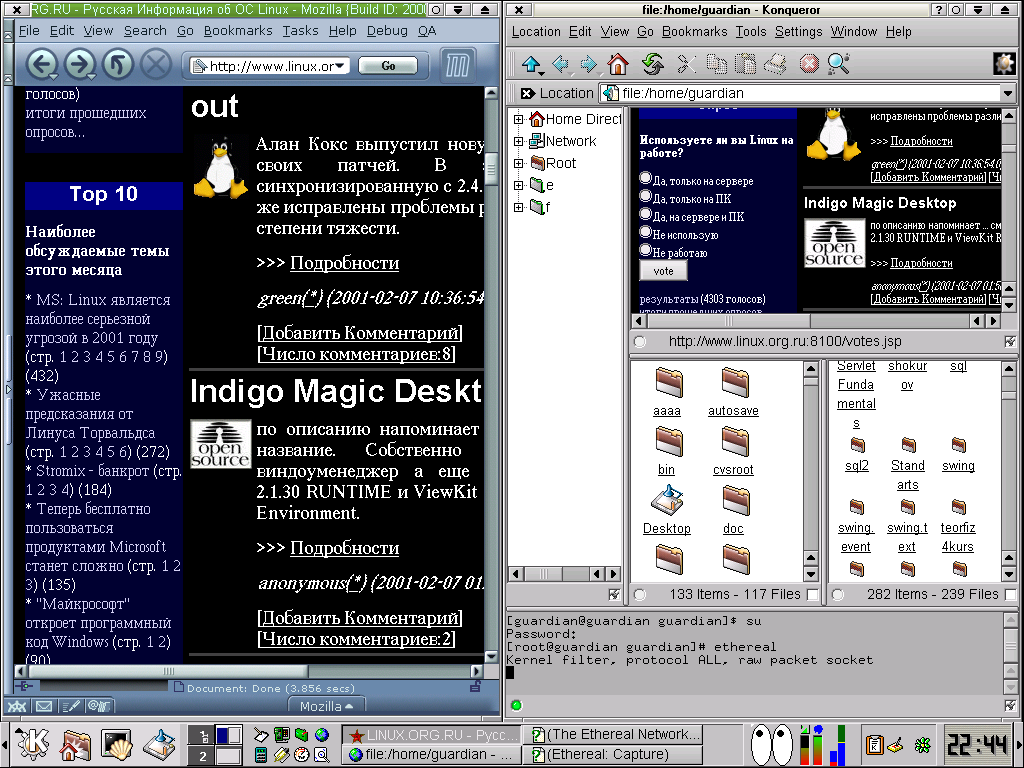Image resolution: width=1024 pixels, height=768 pixels.
Task: Stop loading in Konqueror
Action: [x=809, y=64]
